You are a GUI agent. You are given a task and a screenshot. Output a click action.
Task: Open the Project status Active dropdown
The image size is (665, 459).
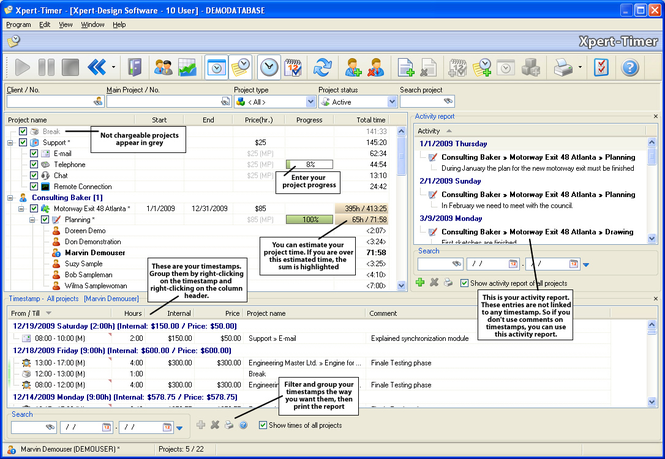392,102
